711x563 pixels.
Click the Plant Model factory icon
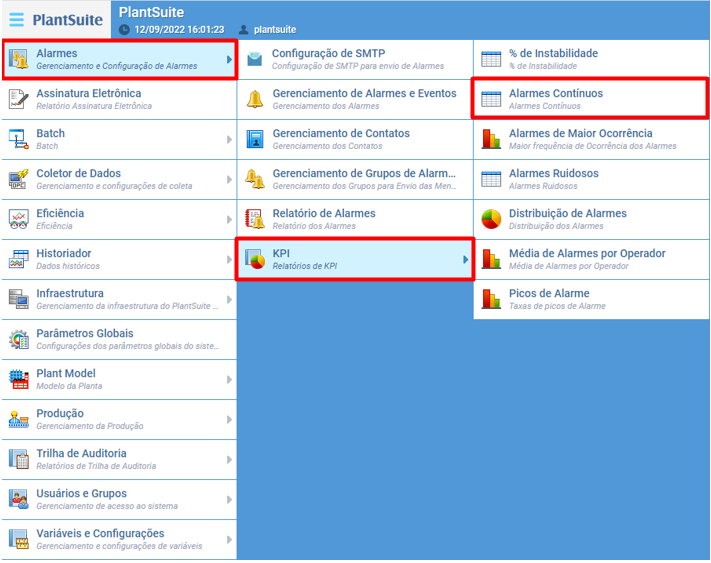tap(19, 379)
